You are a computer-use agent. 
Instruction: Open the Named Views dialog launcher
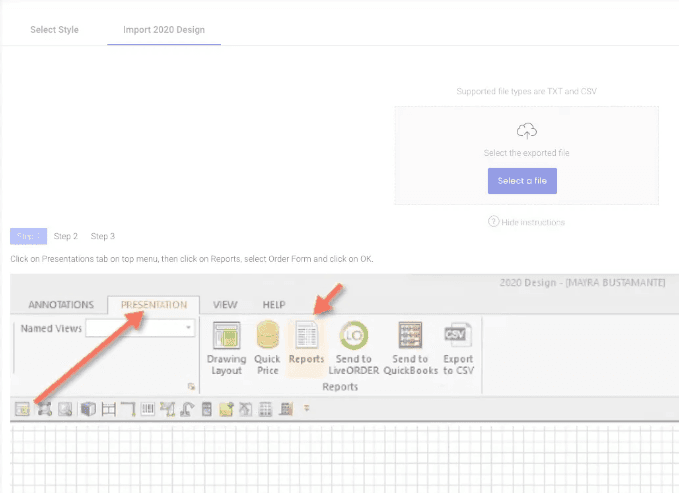[x=191, y=386]
